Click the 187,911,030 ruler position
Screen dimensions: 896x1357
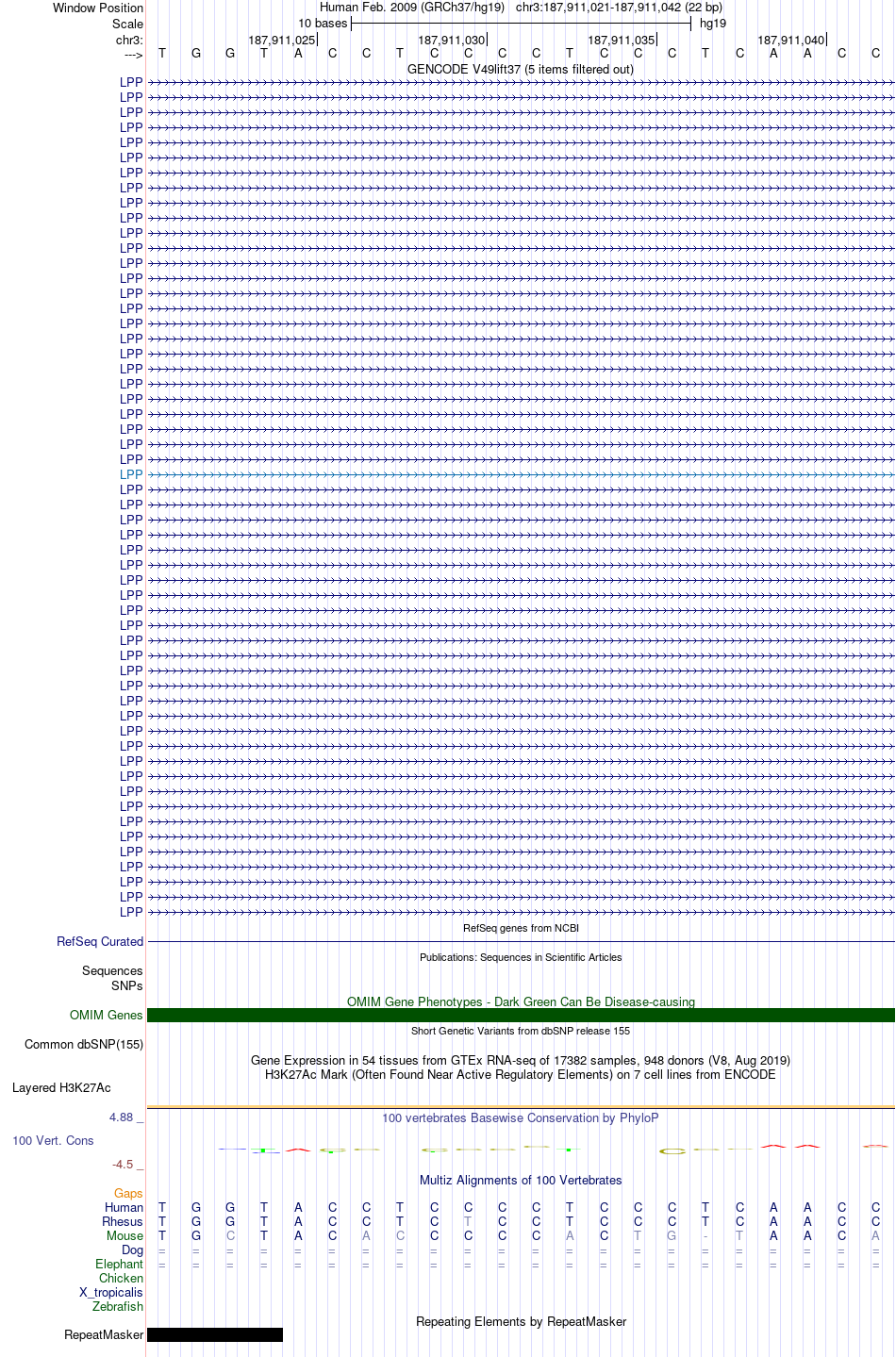452,40
